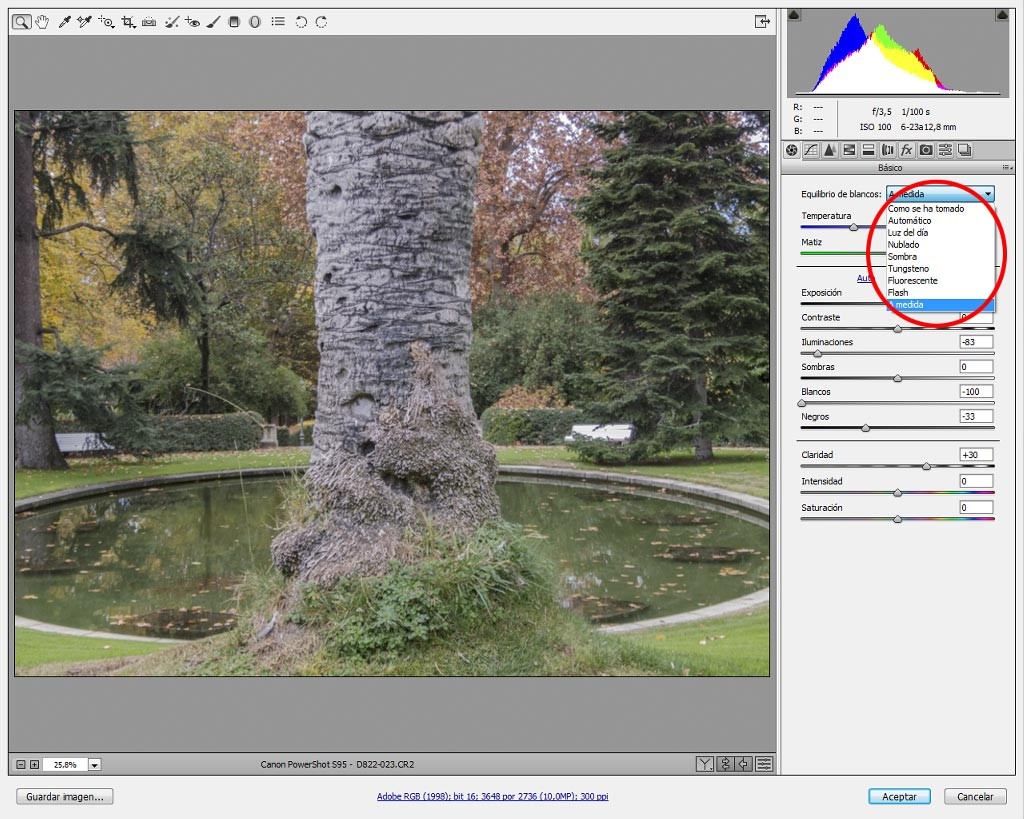Select the White Balance eyedropper tool
Screen dimensions: 1024x819
[64, 22]
